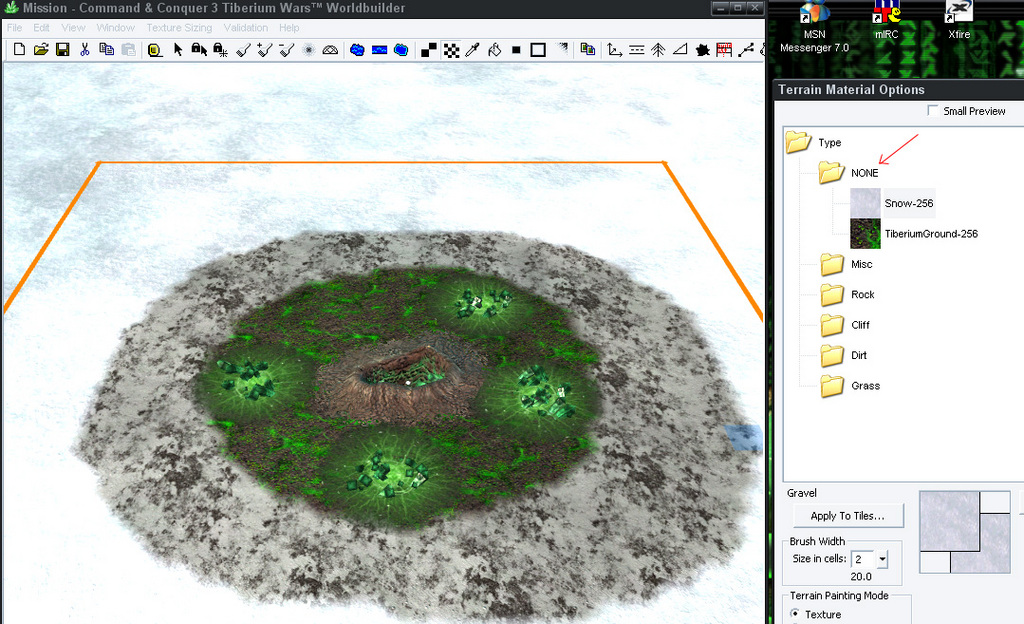Select the paint bucket flood fill tool
Image resolution: width=1024 pixels, height=624 pixels.
[494, 50]
